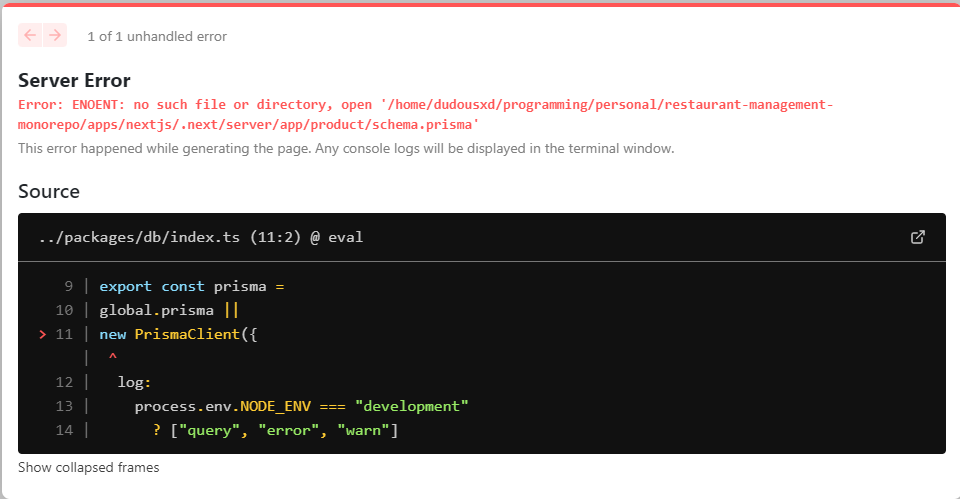Go to next error with right arrow

pos(55,36)
